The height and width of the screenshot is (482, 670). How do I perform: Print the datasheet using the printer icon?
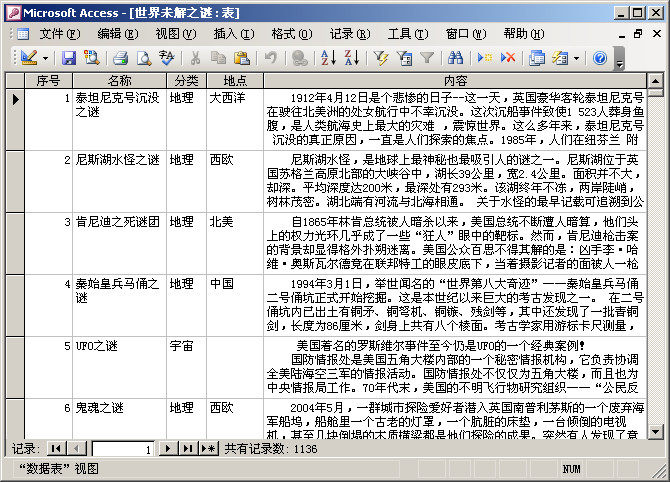121,58
